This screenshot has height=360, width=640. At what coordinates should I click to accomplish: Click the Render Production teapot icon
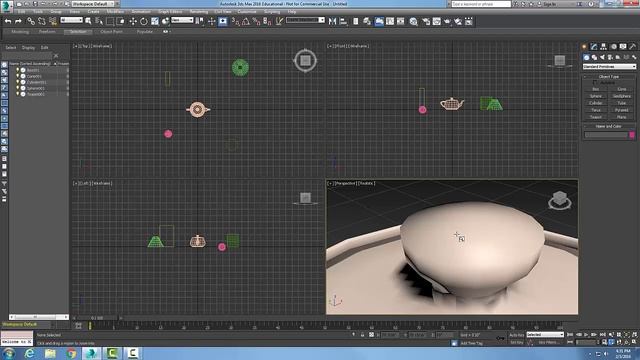447,21
